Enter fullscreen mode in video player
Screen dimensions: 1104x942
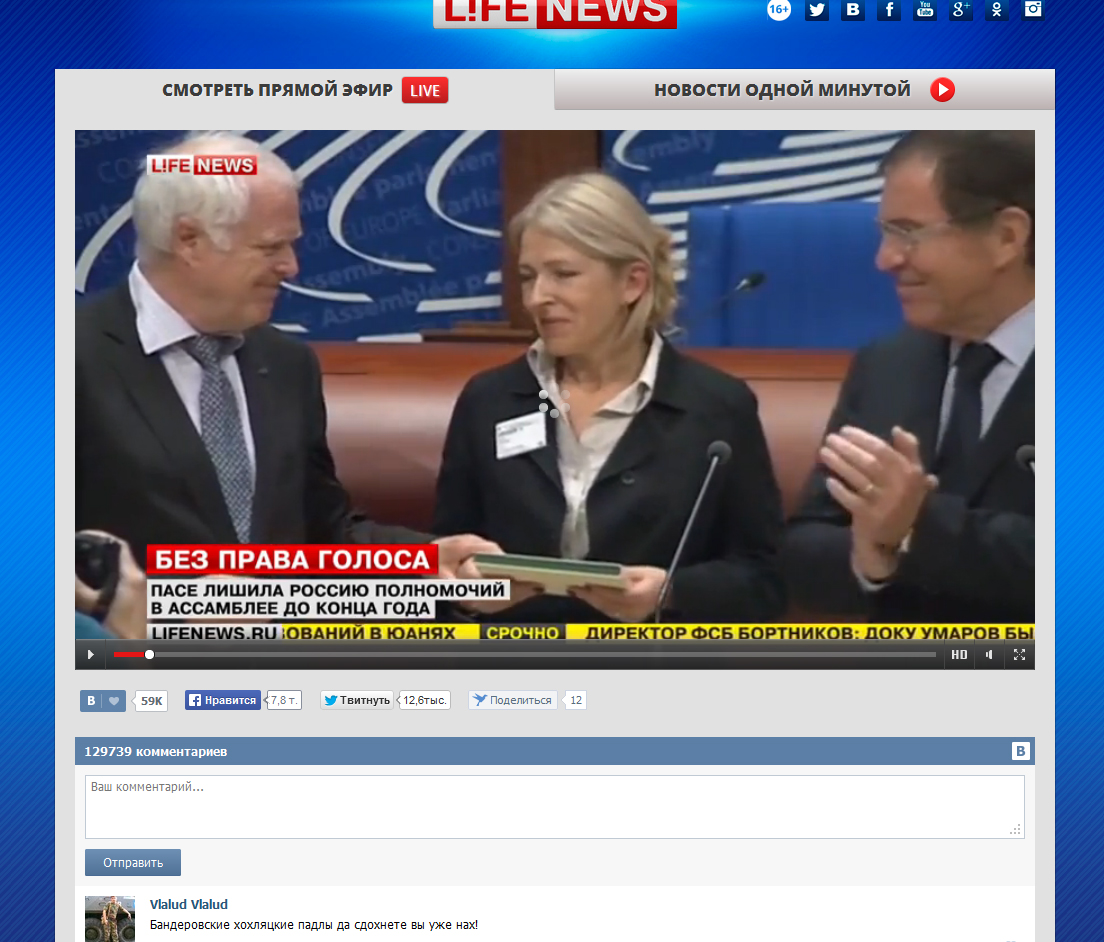(1020, 655)
